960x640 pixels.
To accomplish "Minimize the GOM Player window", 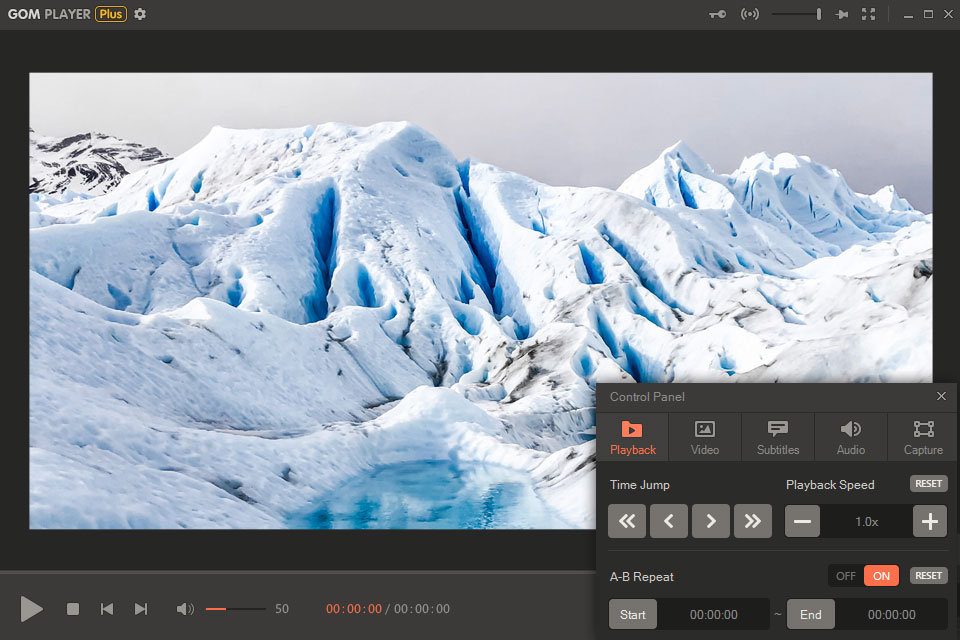I will coord(909,15).
